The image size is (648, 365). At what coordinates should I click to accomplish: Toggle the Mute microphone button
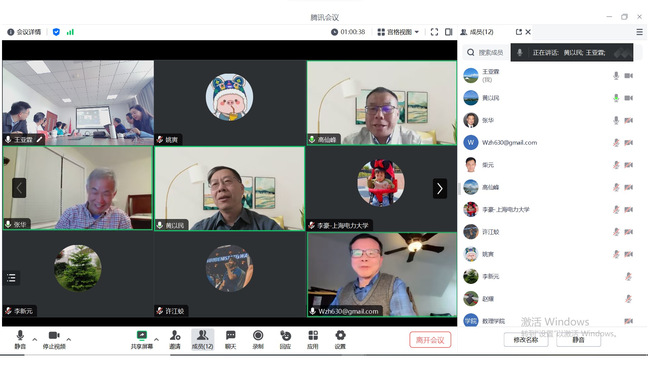coord(20,339)
